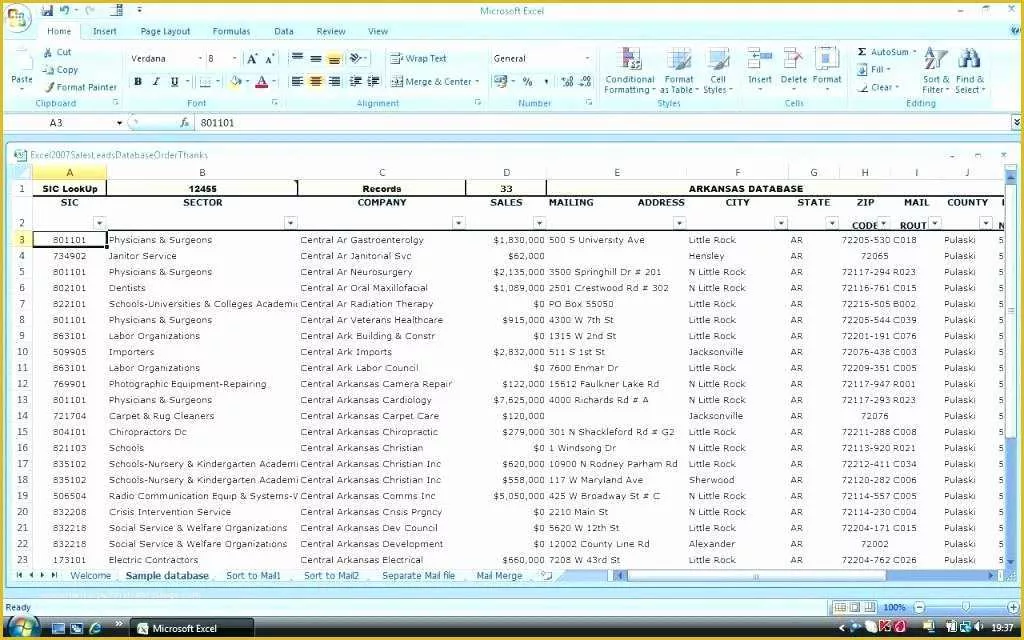Image resolution: width=1024 pixels, height=640 pixels.
Task: Toggle Italic formatting
Action: pos(156,82)
